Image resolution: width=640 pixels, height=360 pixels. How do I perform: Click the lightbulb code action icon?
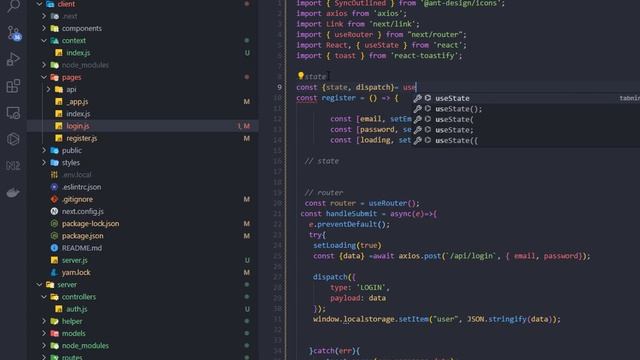point(301,76)
